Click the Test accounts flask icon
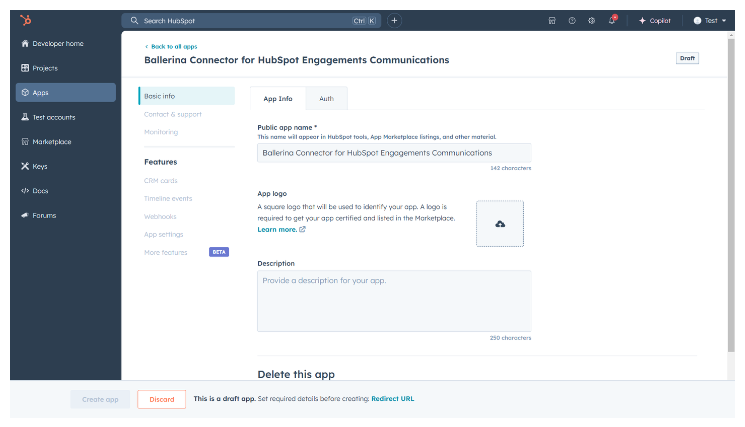This screenshot has width=745, height=427. (x=25, y=117)
